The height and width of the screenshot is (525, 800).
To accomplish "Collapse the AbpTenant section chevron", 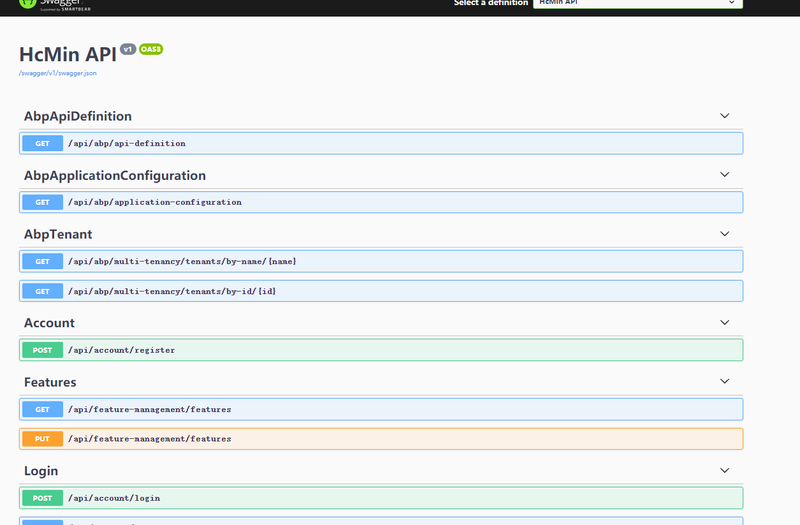I will (724, 234).
